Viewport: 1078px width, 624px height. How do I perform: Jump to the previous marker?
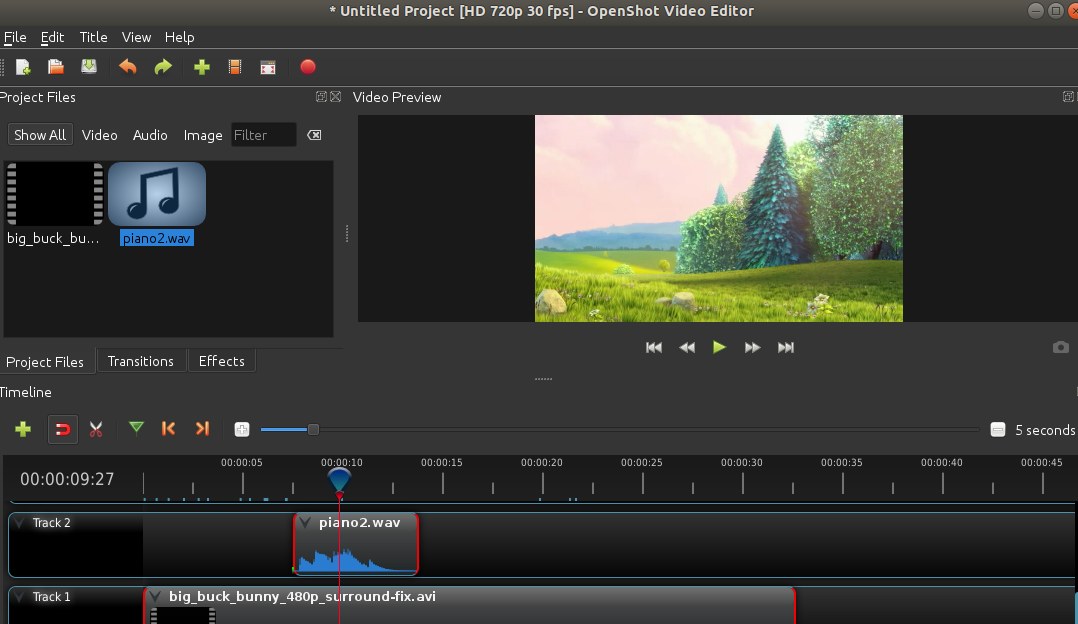click(168, 429)
